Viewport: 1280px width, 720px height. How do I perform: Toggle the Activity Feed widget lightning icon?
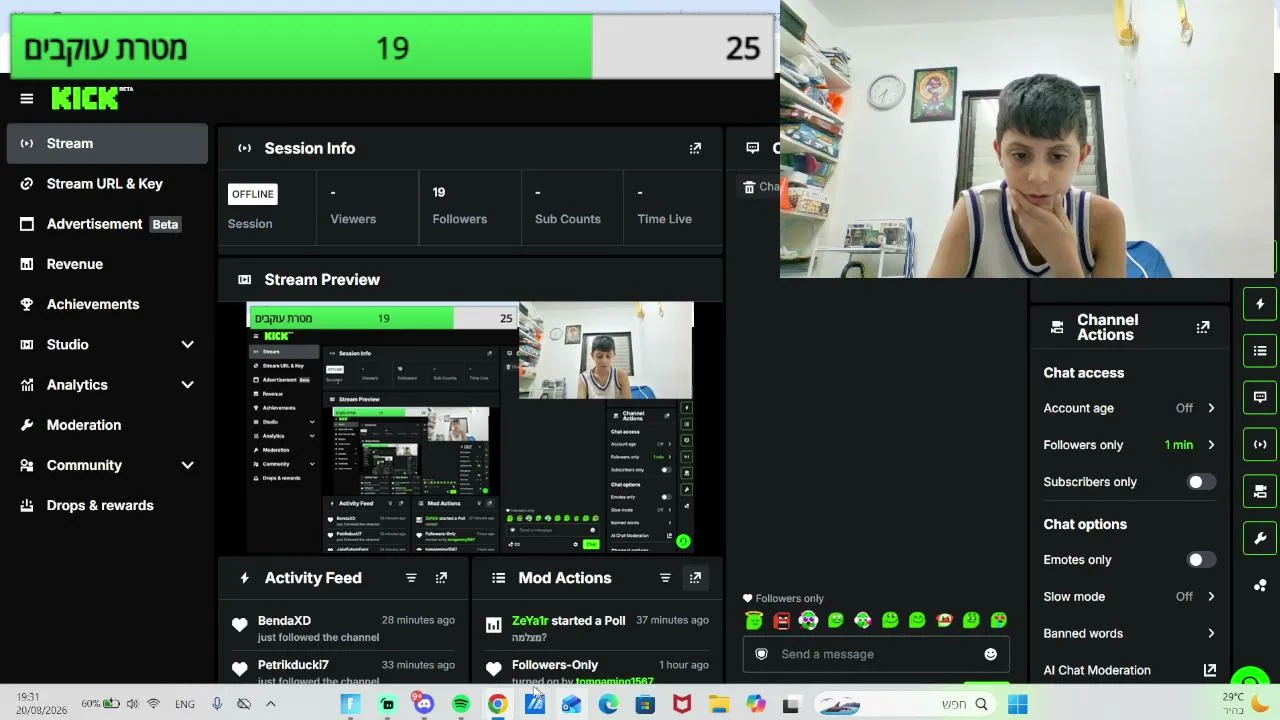coord(1260,304)
